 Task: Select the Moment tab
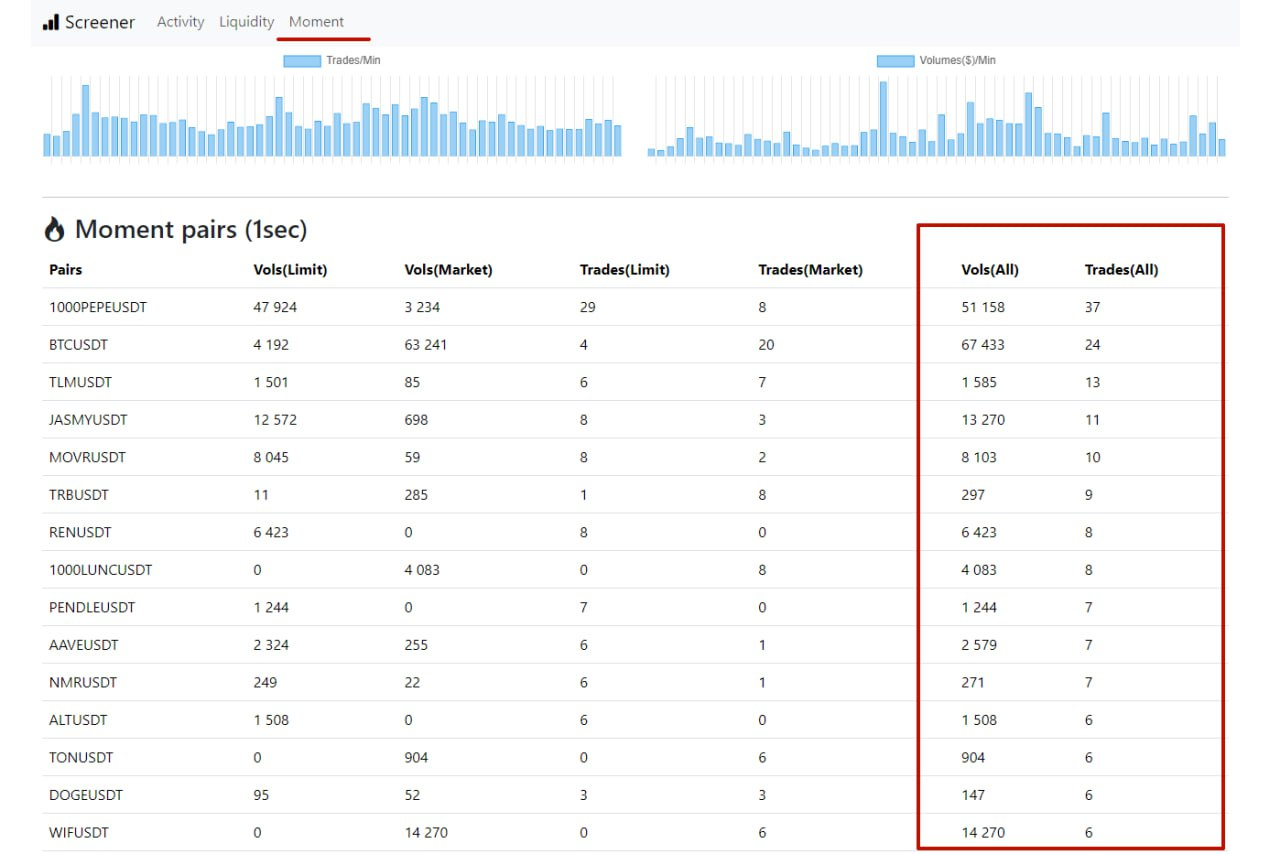[x=316, y=22]
